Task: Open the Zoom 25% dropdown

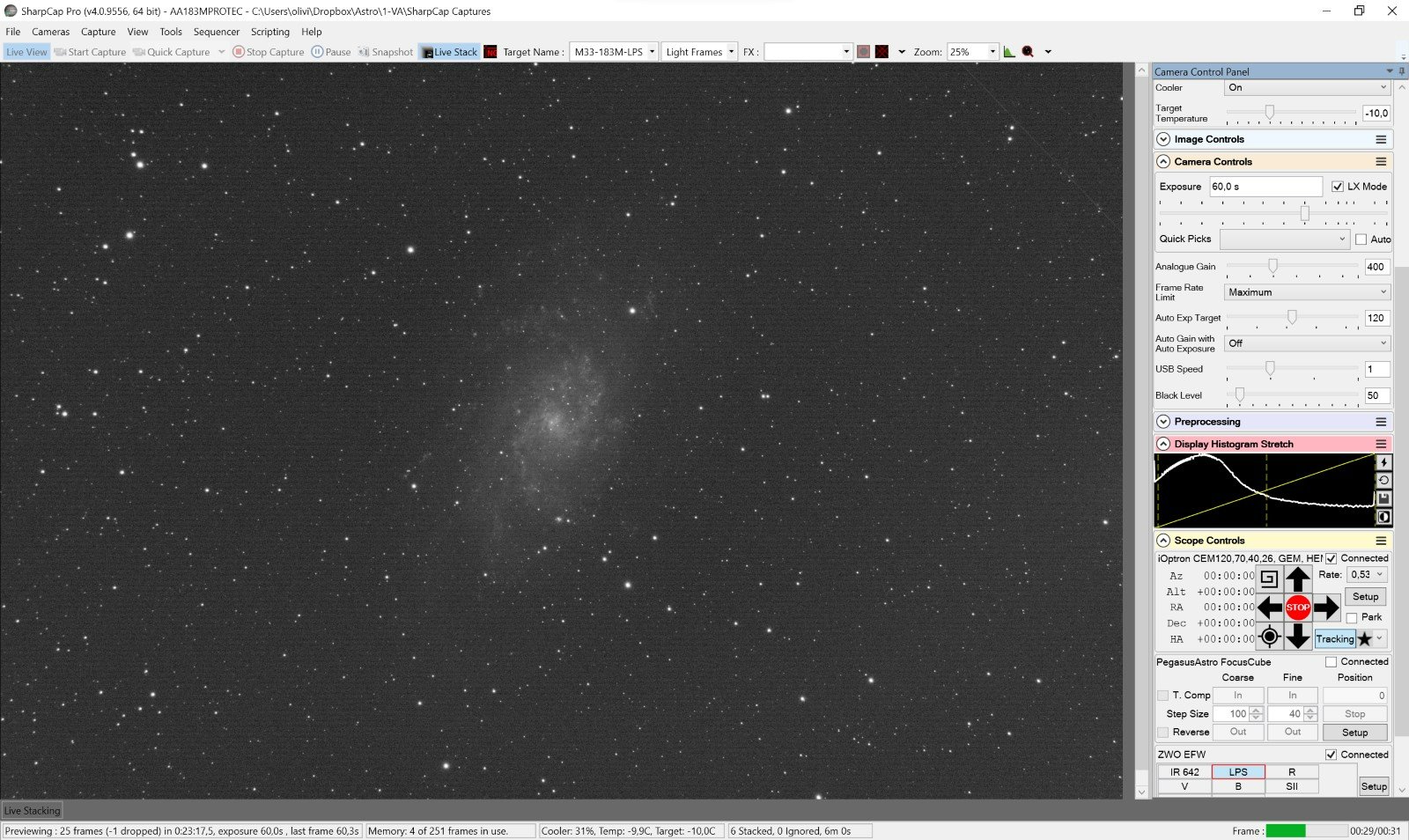Action: point(992,52)
